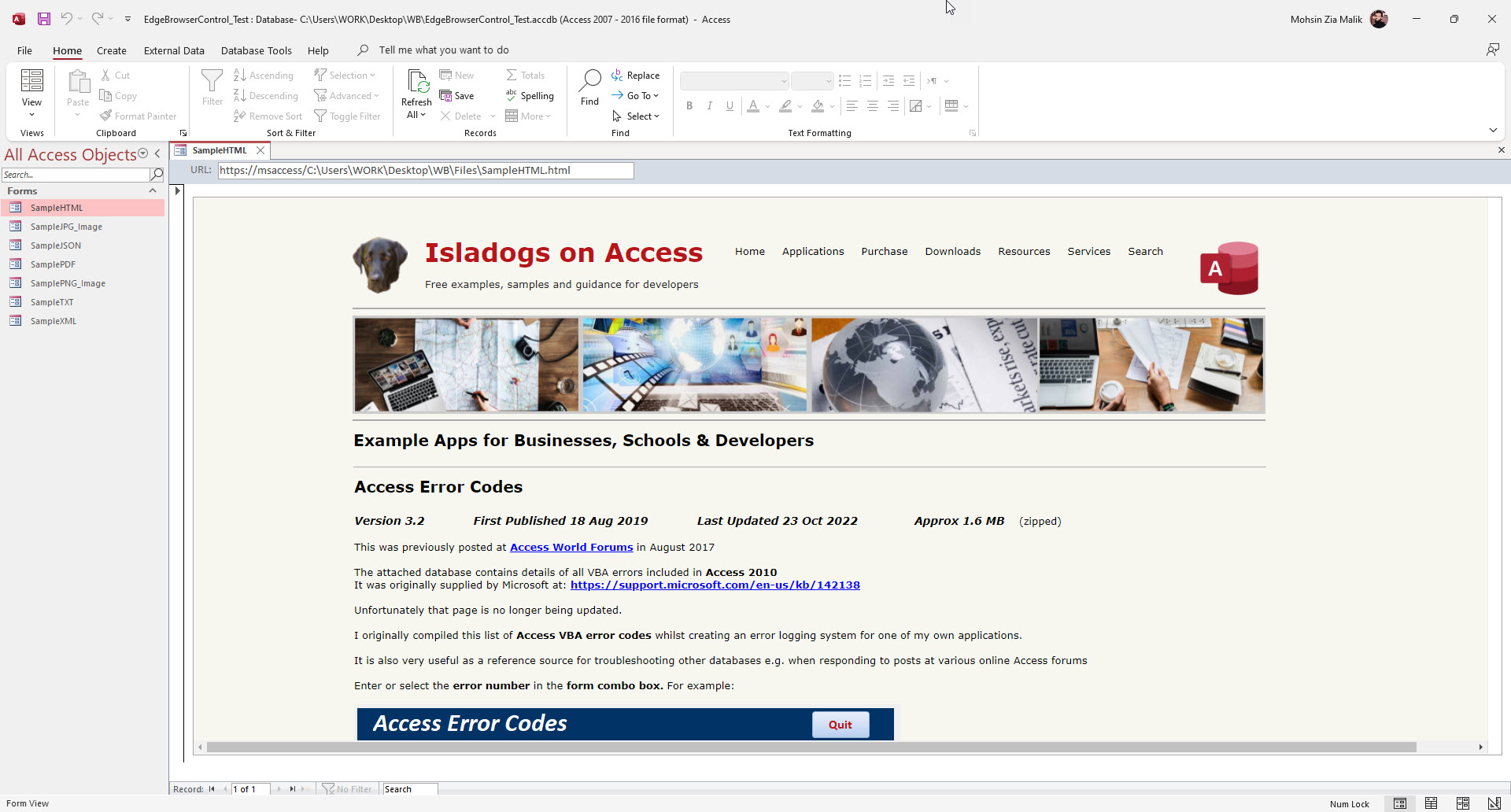Go to the first record navigation button
1511x812 pixels.
point(212,789)
